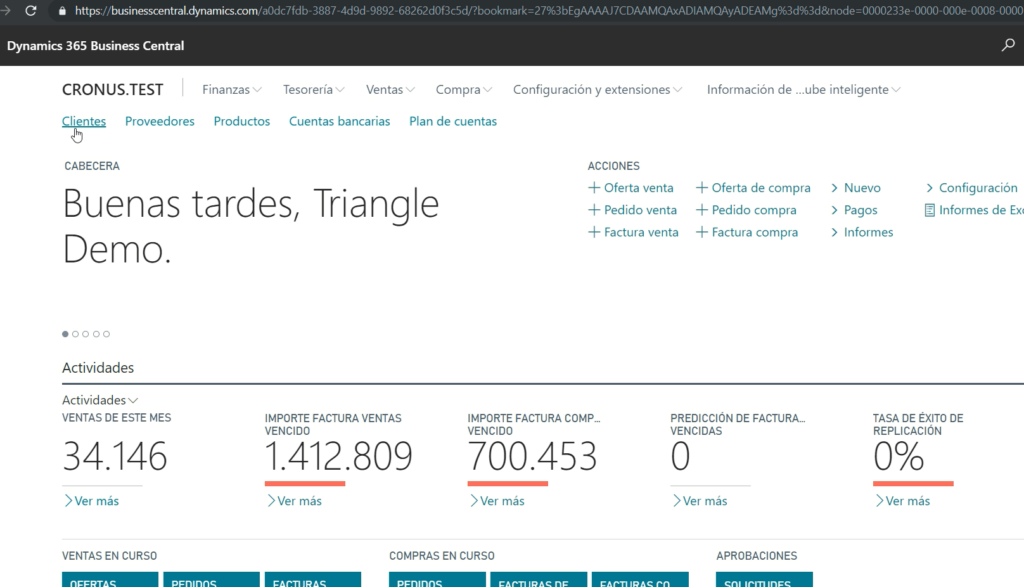This screenshot has width=1024, height=587.
Task: Expand the Ventas dropdown menu
Action: 390,90
